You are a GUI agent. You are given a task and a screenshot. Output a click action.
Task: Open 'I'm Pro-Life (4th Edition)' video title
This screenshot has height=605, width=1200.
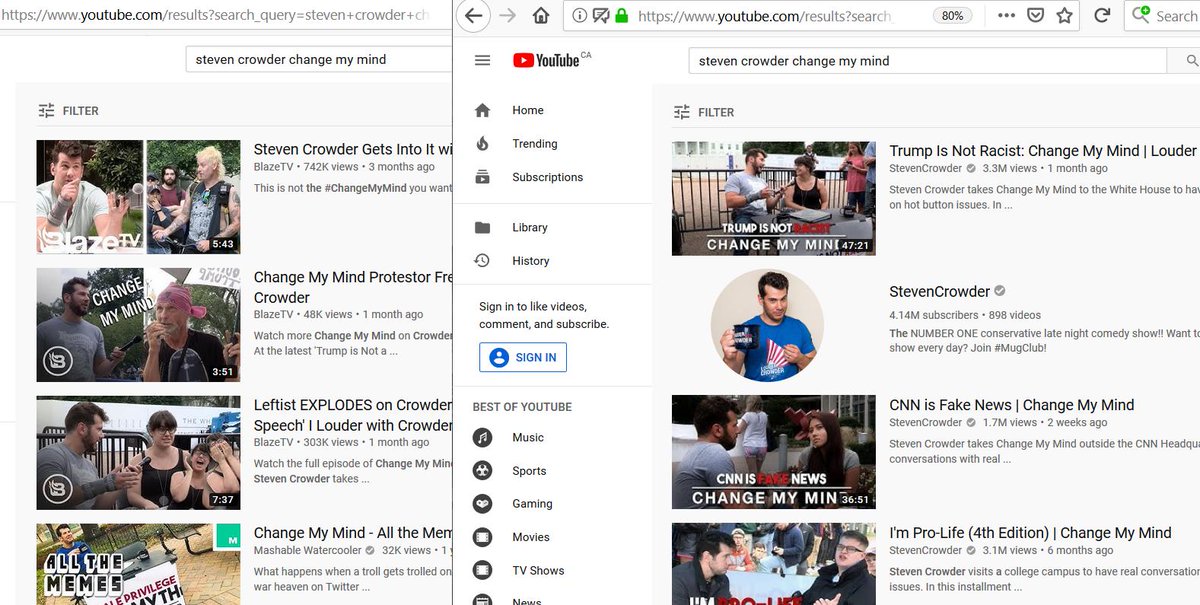(1030, 533)
